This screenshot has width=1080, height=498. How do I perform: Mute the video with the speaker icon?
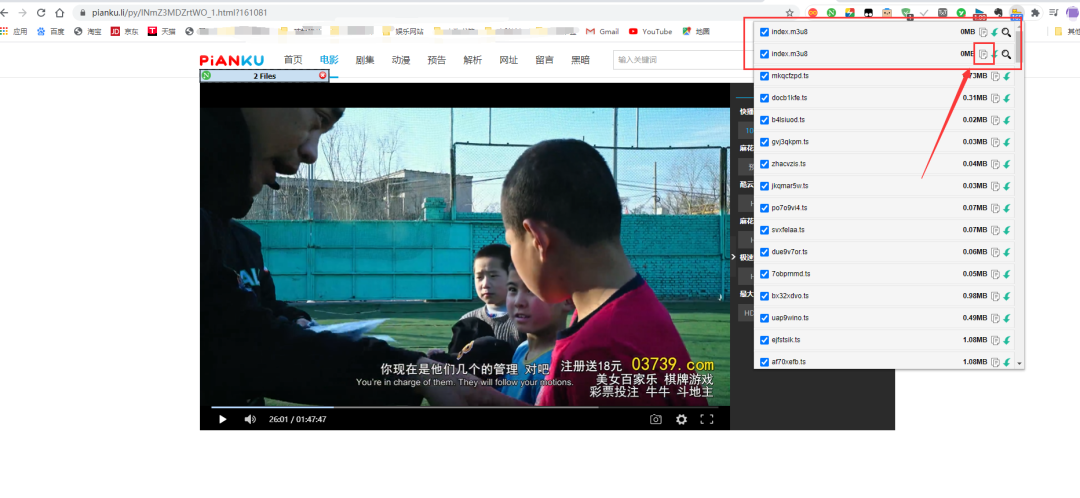point(250,419)
